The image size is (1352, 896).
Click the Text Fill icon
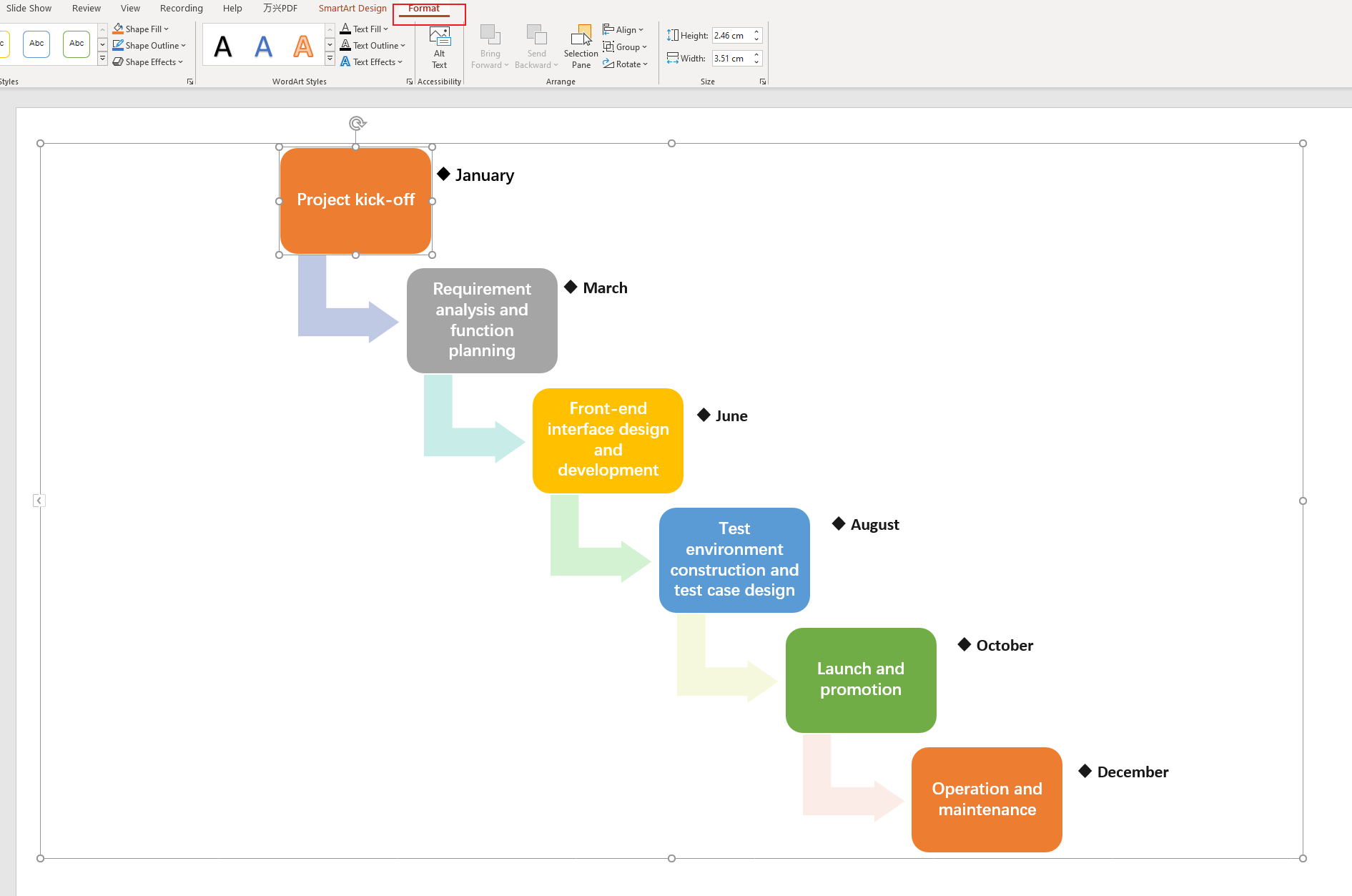pyautogui.click(x=345, y=29)
